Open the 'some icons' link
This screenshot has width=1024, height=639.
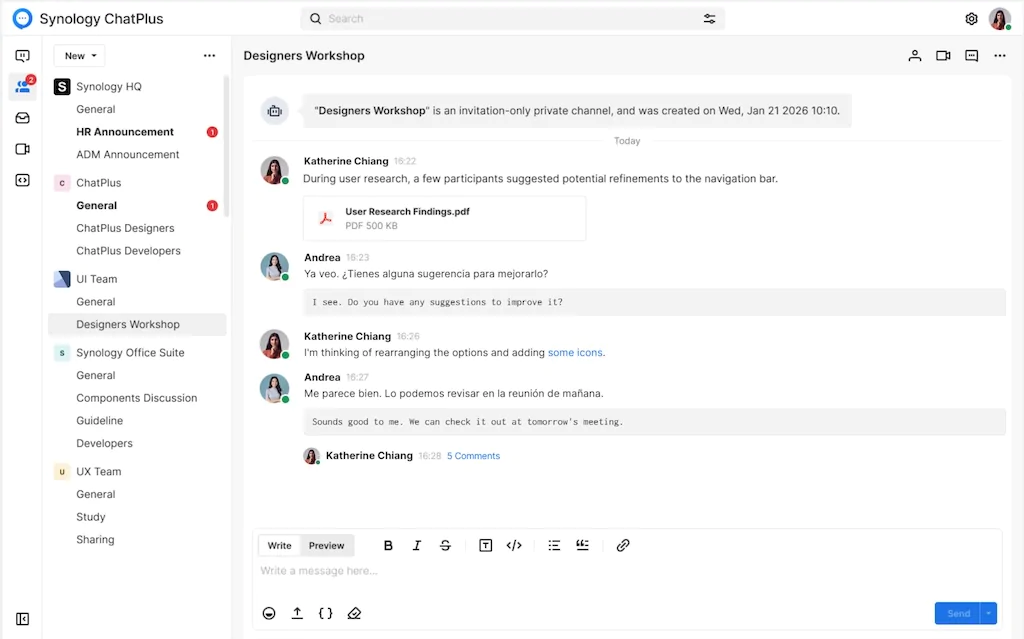pos(575,353)
